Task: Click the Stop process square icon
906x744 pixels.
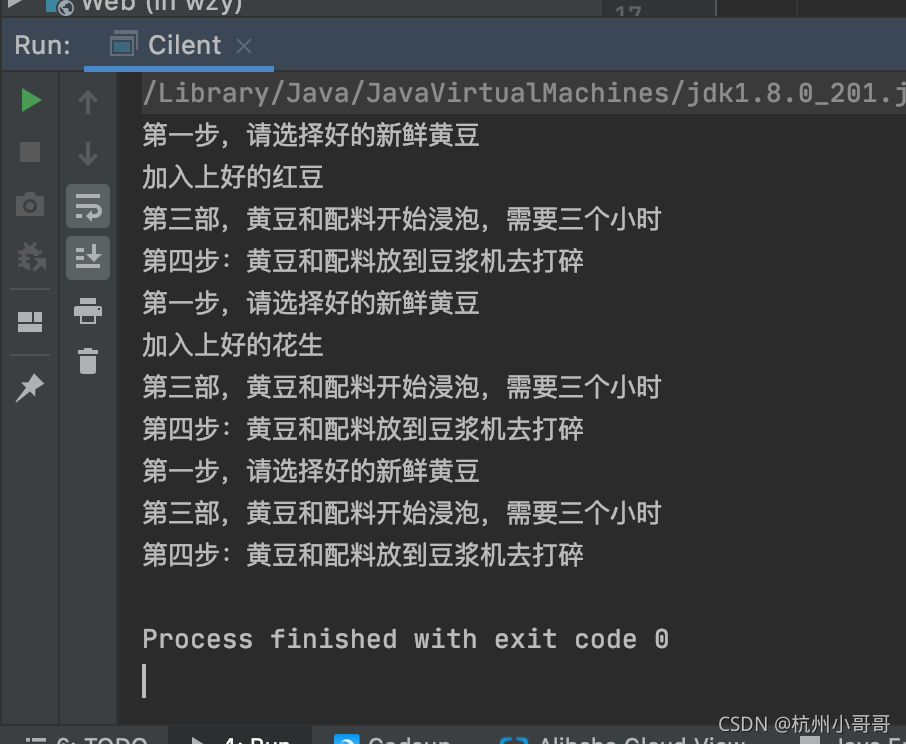Action: 30,152
